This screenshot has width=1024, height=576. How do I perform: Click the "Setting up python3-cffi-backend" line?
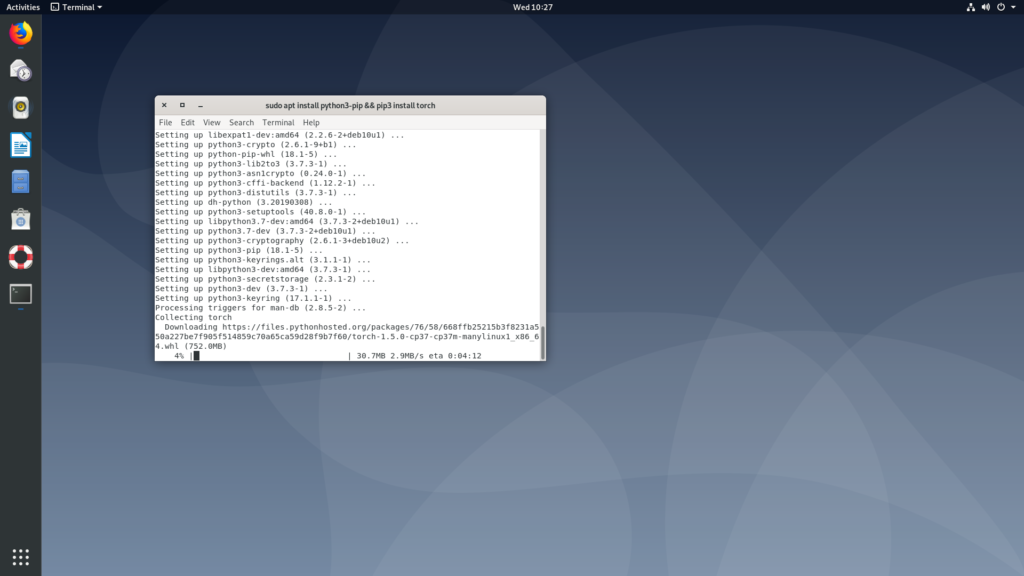point(265,184)
